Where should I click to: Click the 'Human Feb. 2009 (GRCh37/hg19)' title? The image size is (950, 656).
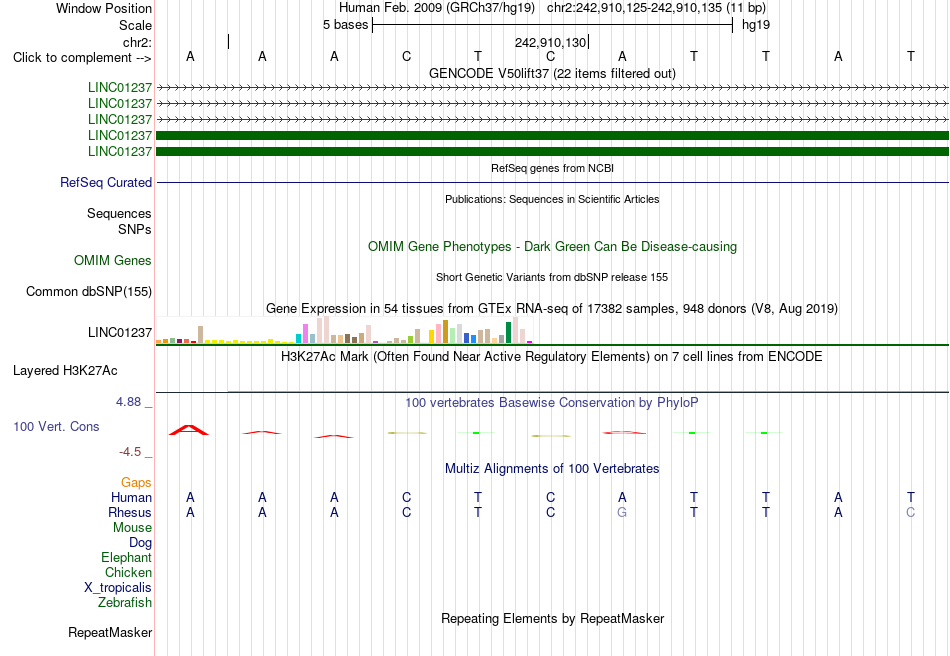click(436, 8)
